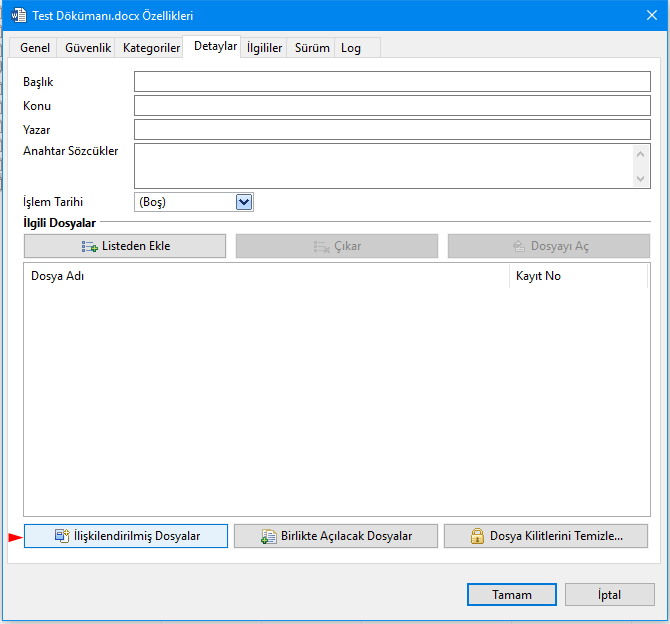
Task: Open İlişkilendirilmiş Dosyalar
Action: point(126,536)
